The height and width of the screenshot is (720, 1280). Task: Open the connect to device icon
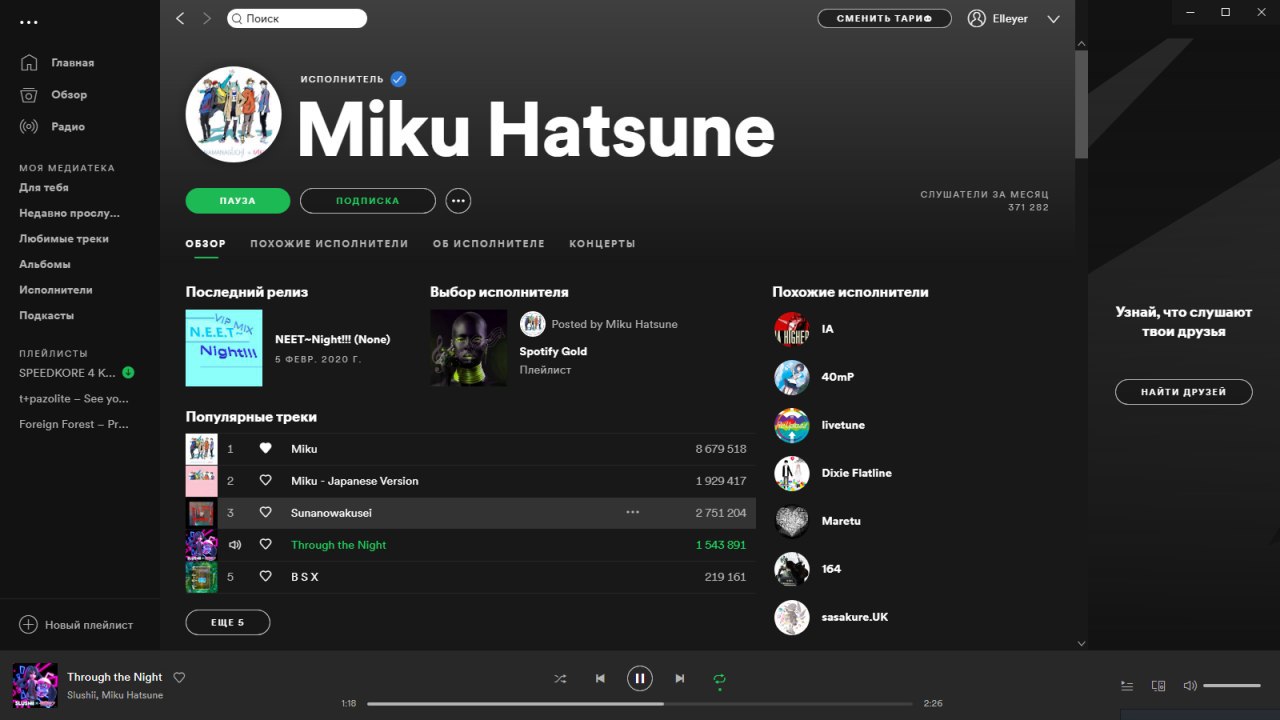(1158, 686)
